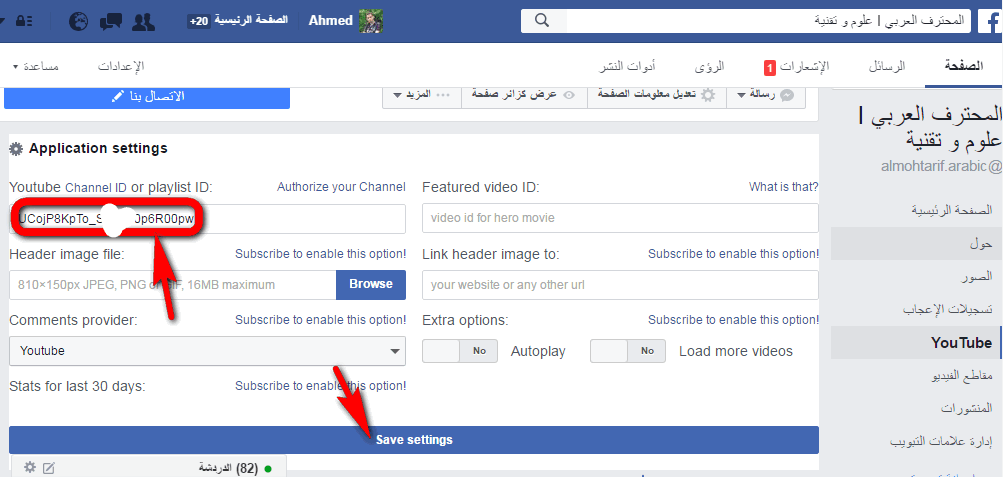Image resolution: width=1003 pixels, height=477 pixels.
Task: Click the Featured video ID input field
Action: click(x=620, y=219)
